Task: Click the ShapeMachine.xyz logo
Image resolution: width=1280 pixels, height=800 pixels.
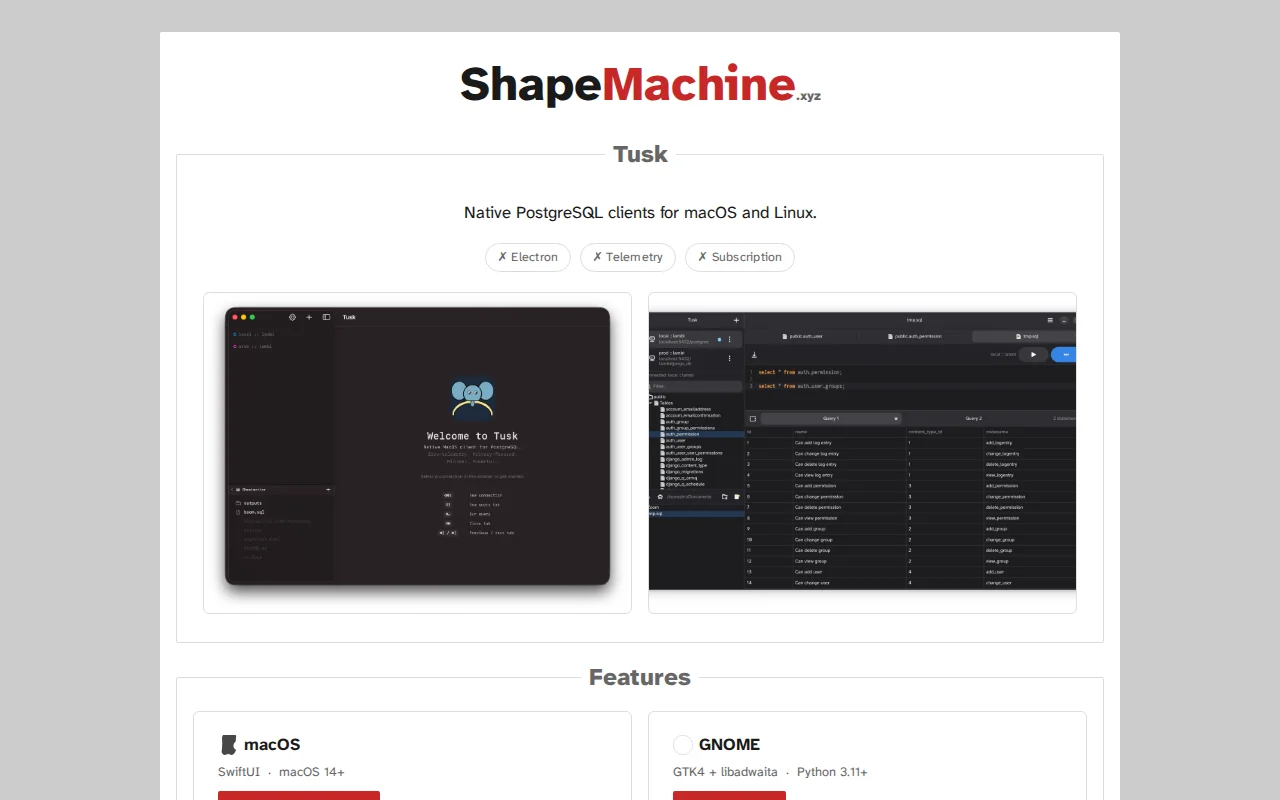Action: point(640,85)
